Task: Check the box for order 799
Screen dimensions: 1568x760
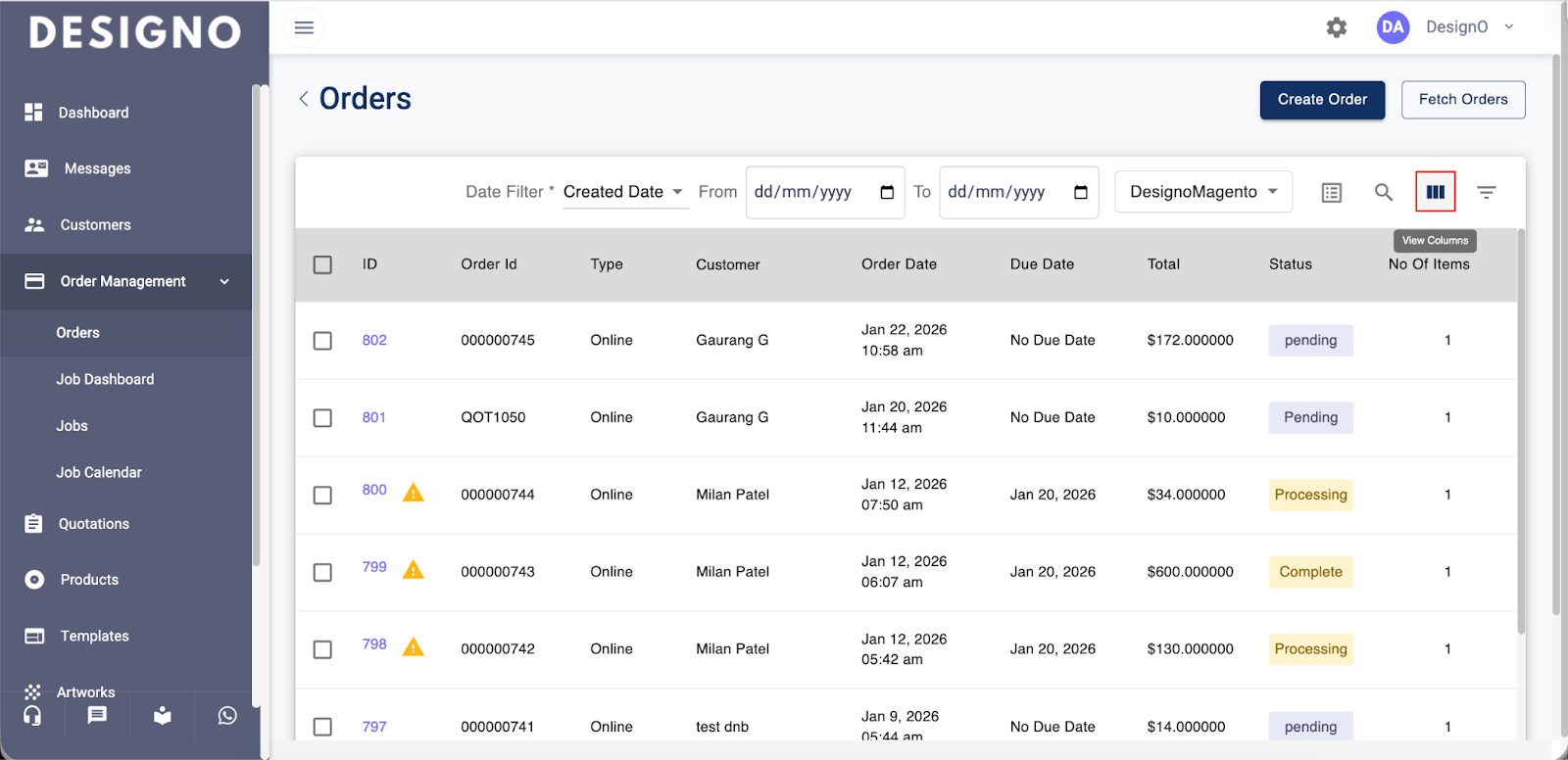Action: (322, 572)
